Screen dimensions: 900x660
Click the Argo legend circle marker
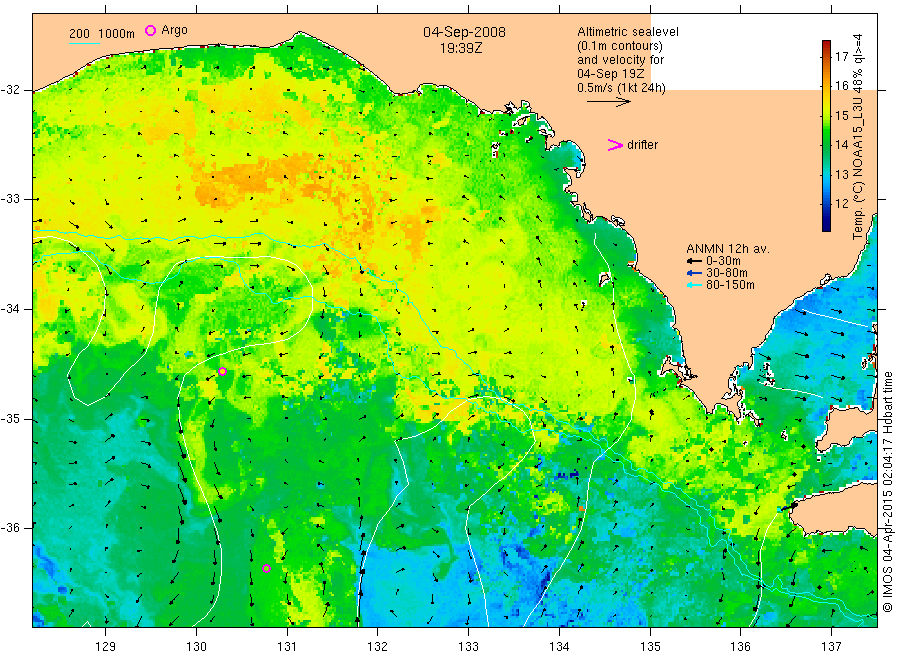[x=150, y=30]
